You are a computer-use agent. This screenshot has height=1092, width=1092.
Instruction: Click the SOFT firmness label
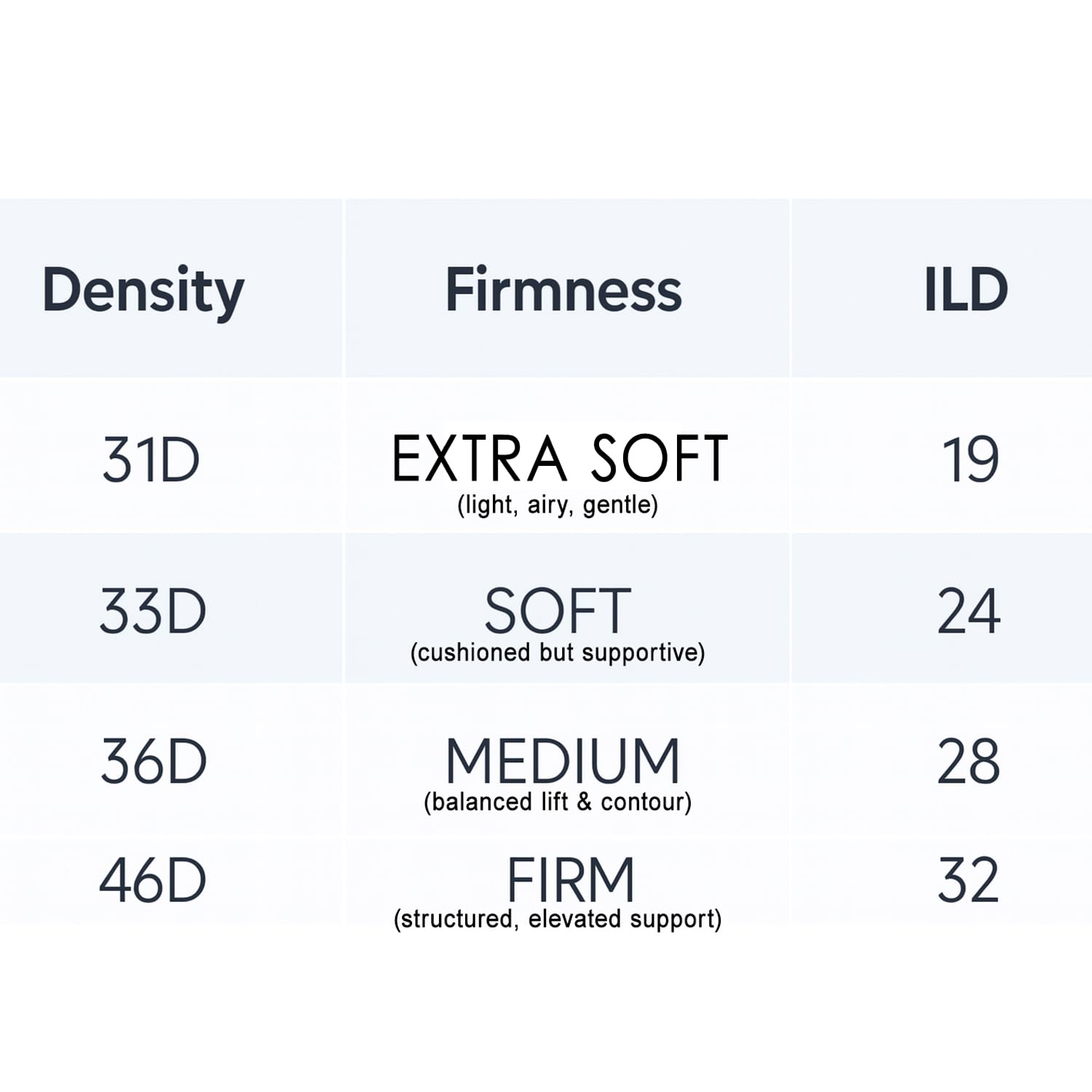[558, 612]
